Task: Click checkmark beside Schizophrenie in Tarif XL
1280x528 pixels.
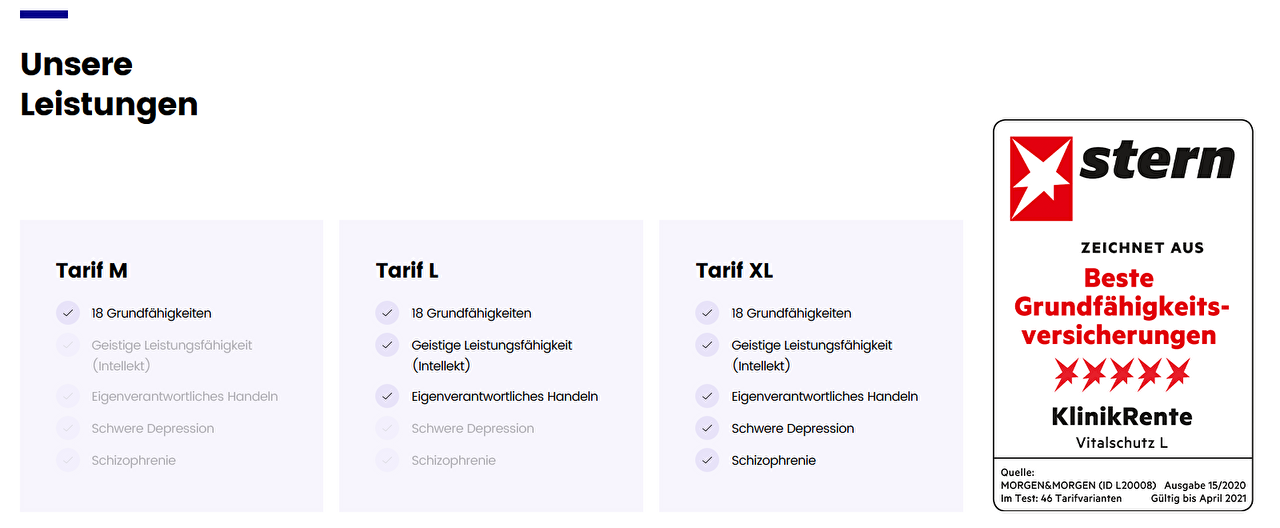Action: 708,460
